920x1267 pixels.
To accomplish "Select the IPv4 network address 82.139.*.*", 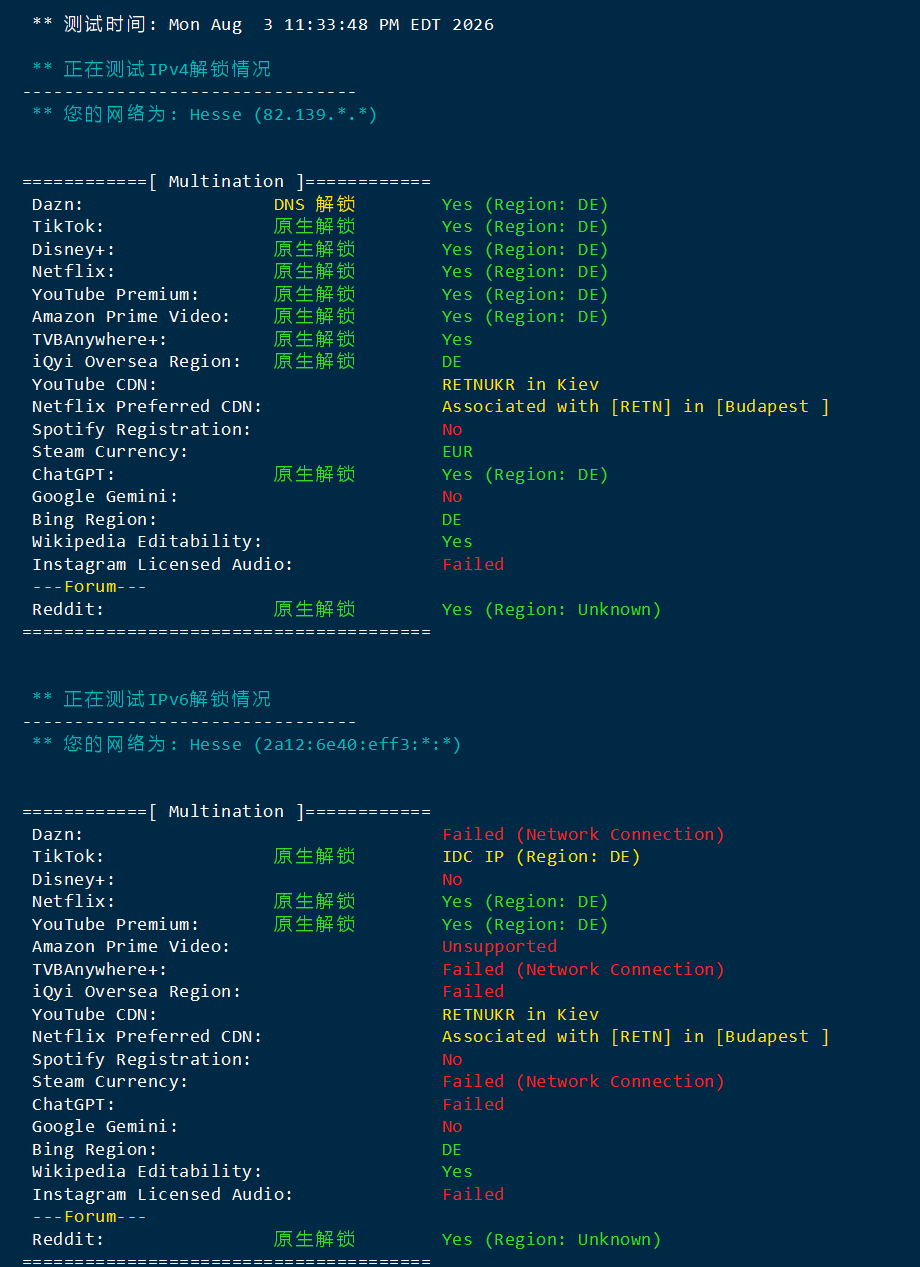I will pyautogui.click(x=315, y=115).
